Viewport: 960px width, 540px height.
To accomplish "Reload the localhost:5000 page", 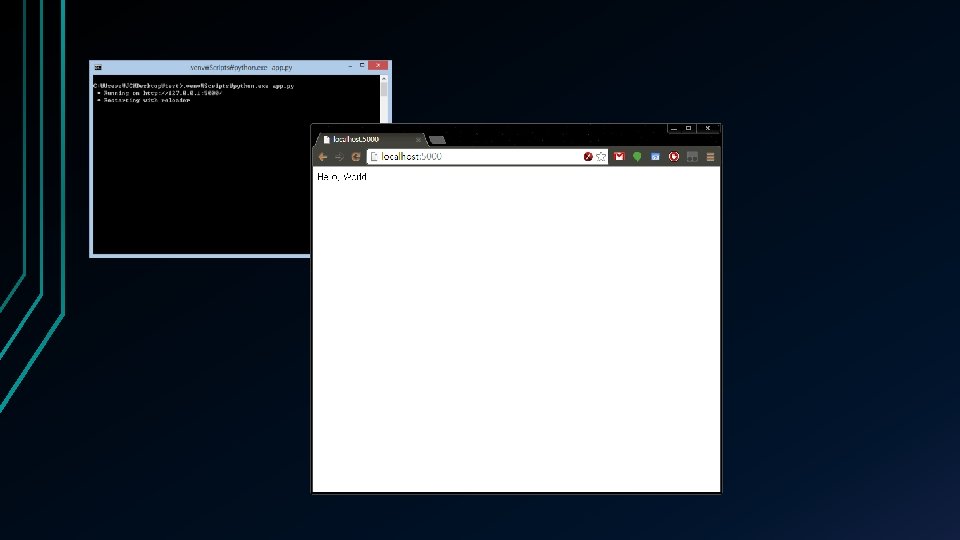I will tap(356, 157).
